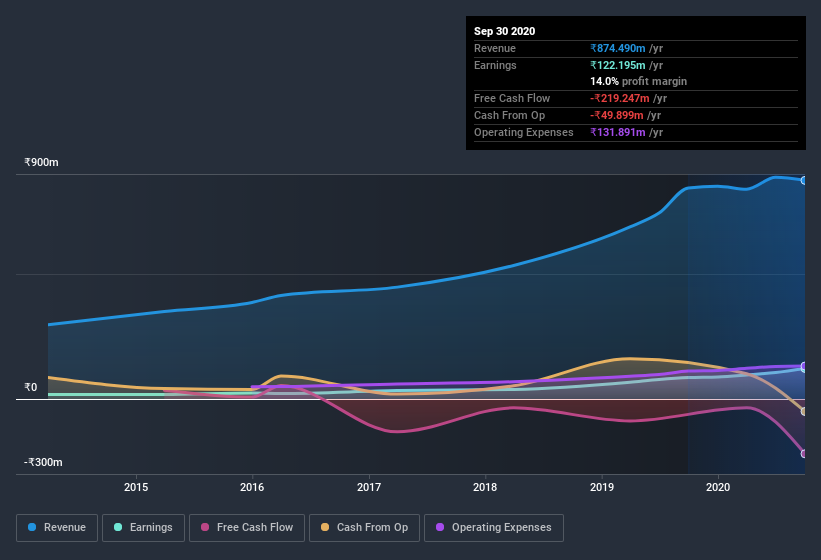Click the 2016 x-axis label
Viewport: 821px width, 560px height.
pos(252,487)
